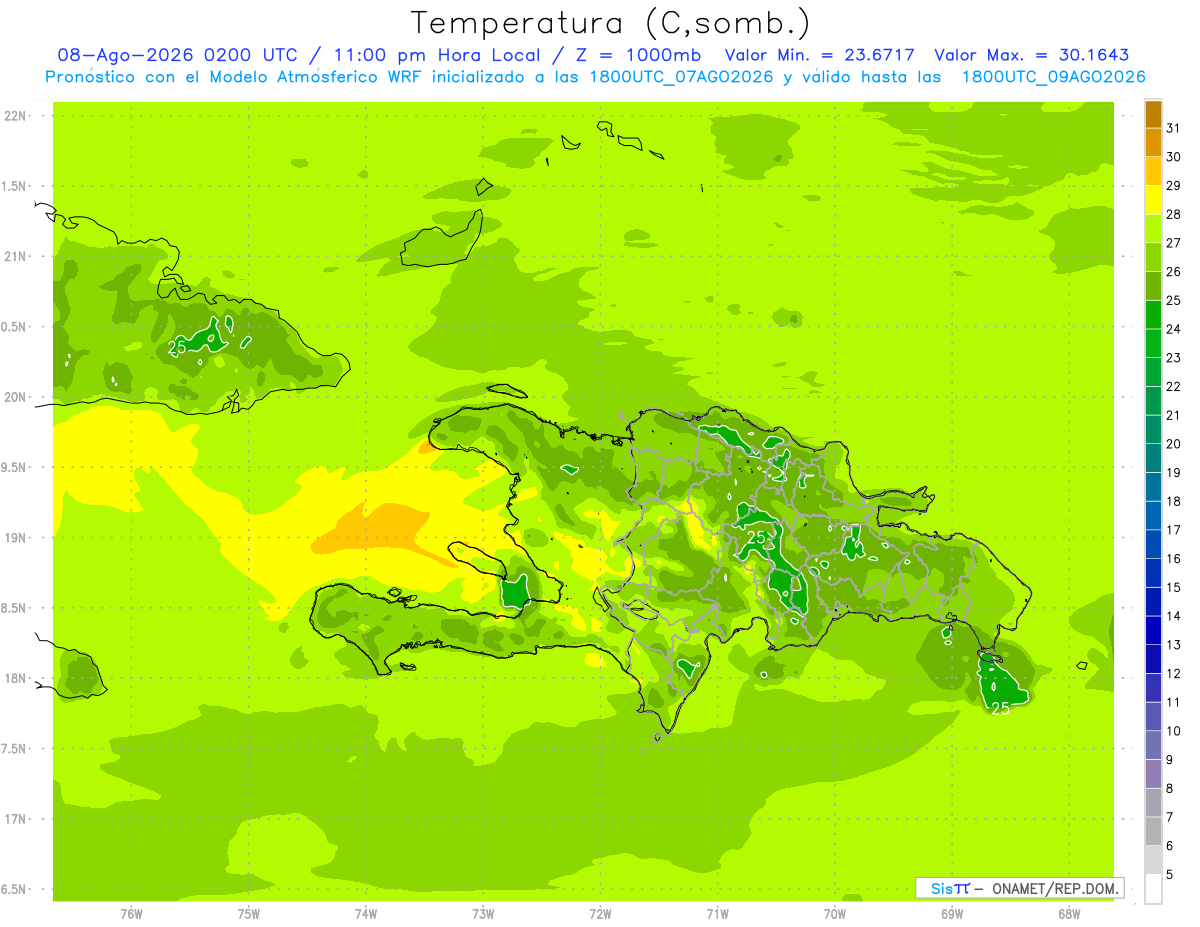
Task: Pick the purple swatch between 8 and 9
Action: pyautogui.click(x=1153, y=774)
